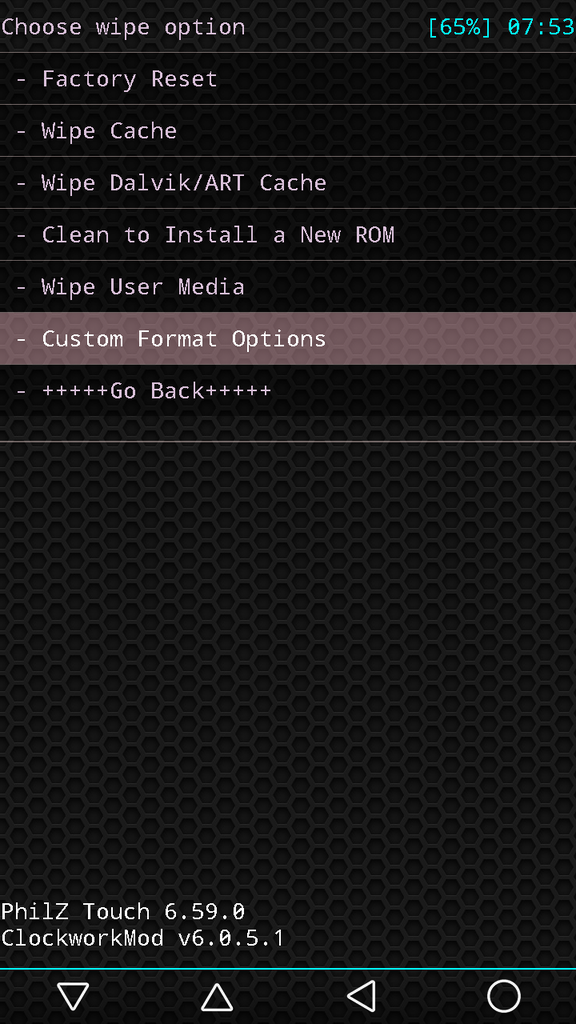Viewport: 576px width, 1024px height.
Task: Tap the blank hexagon-patterned background area
Action: coord(288,666)
